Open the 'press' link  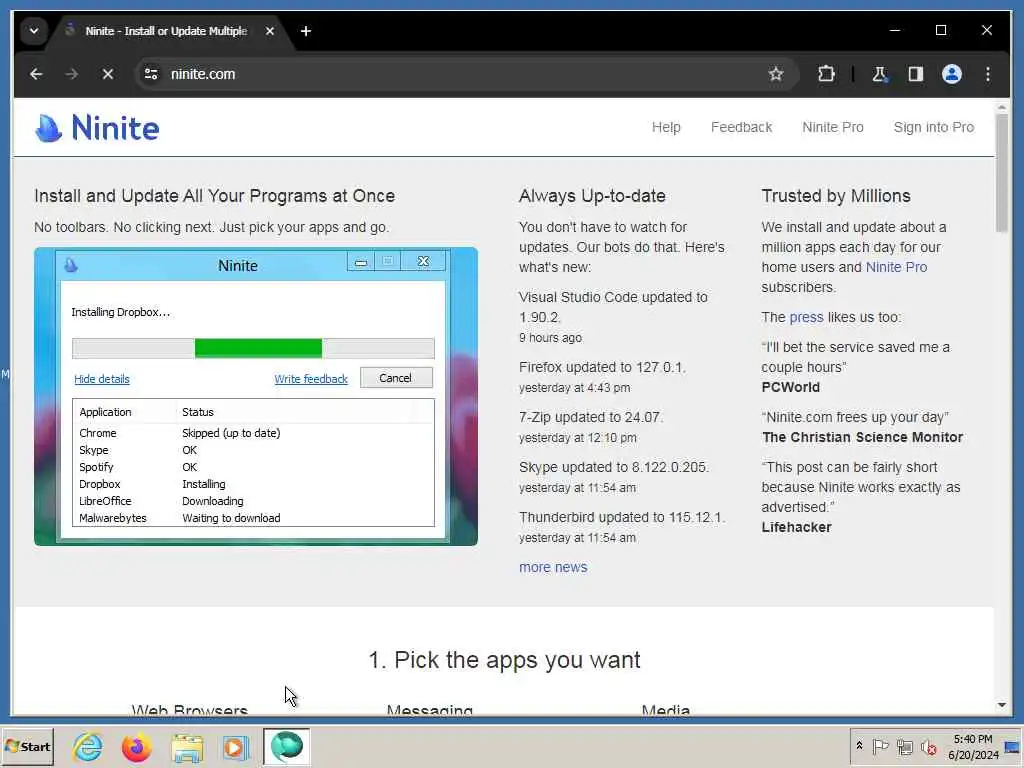pyautogui.click(x=807, y=317)
